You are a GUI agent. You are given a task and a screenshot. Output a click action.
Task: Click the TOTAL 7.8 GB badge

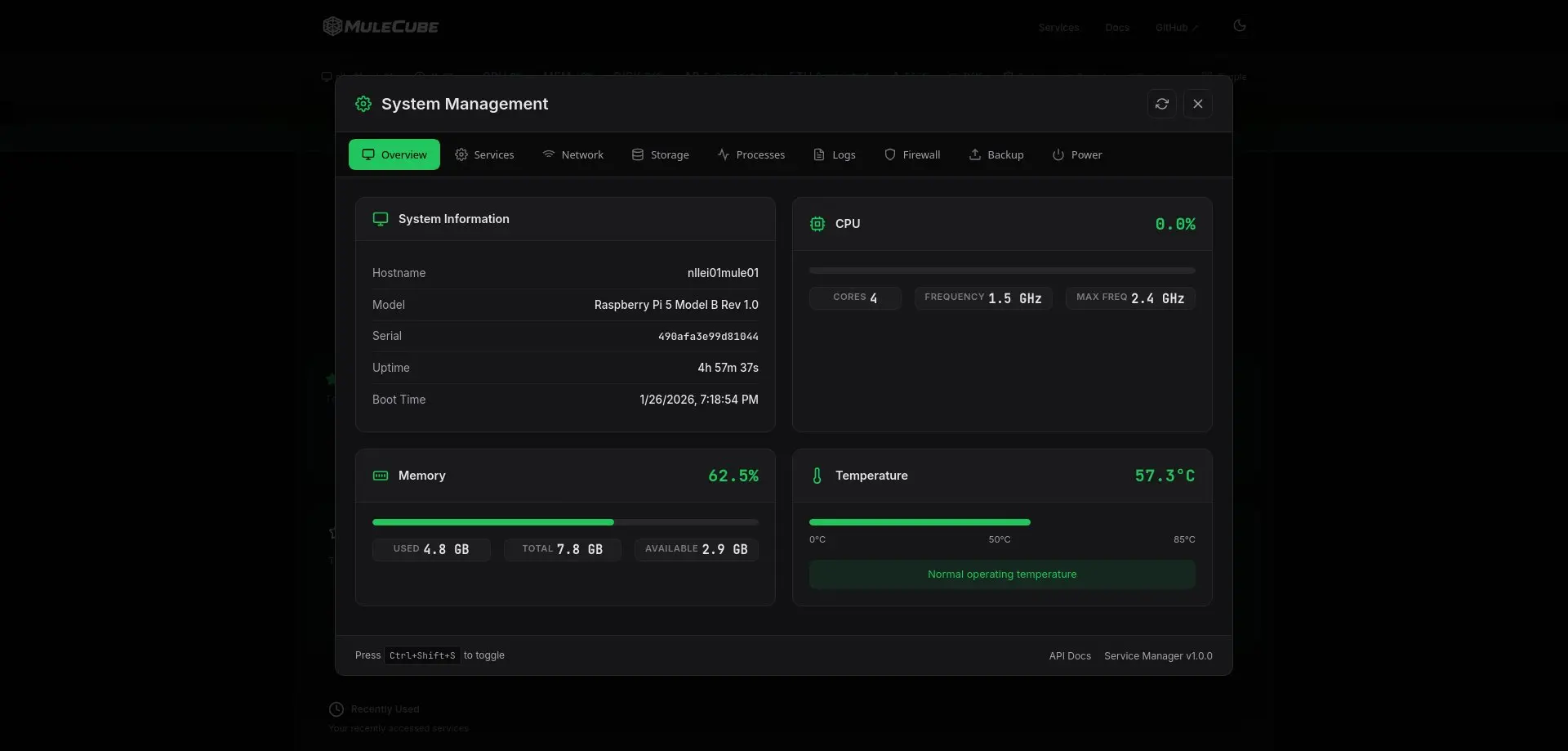563,550
